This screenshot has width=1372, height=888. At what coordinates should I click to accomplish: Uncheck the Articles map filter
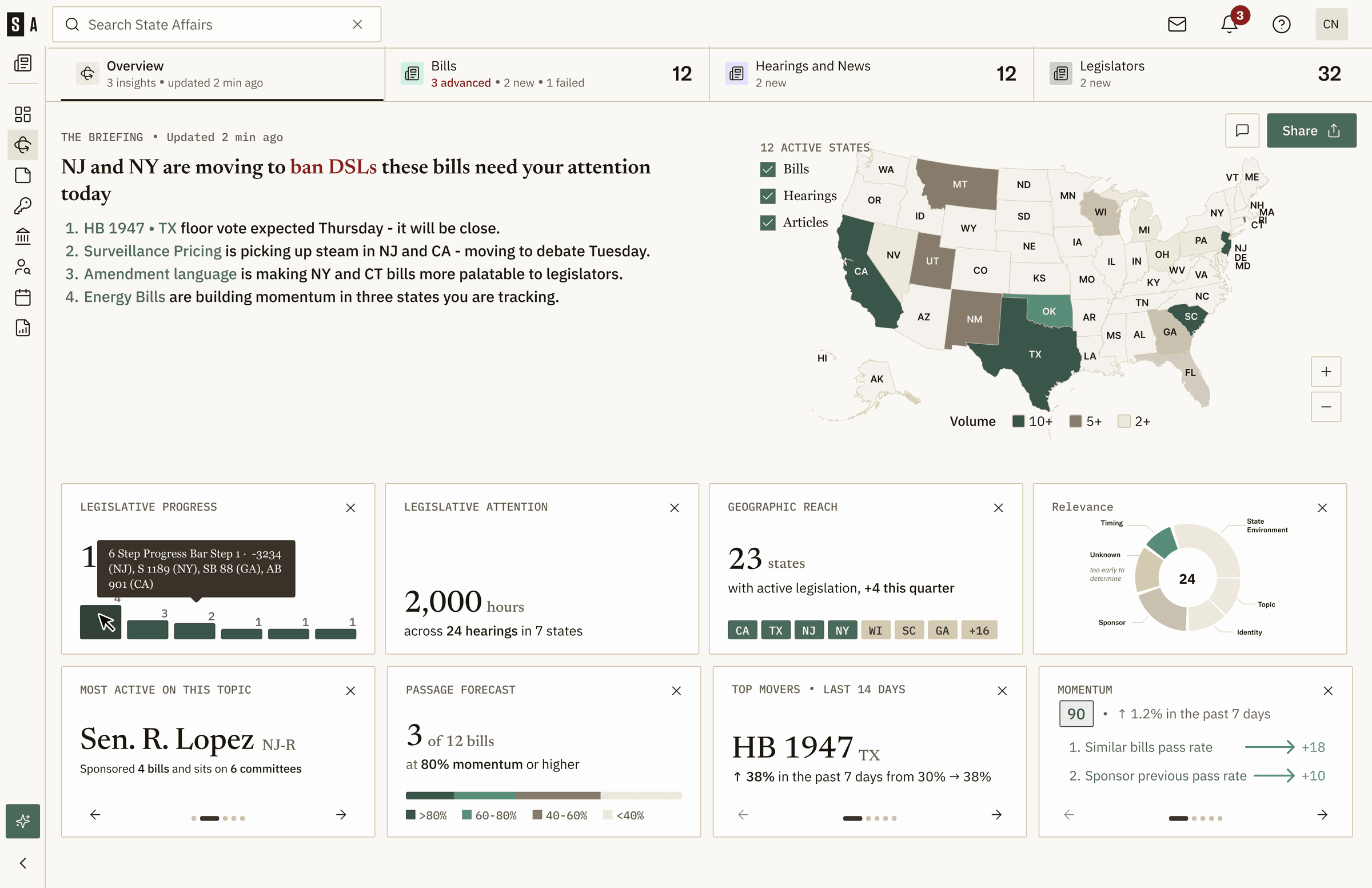coord(768,222)
